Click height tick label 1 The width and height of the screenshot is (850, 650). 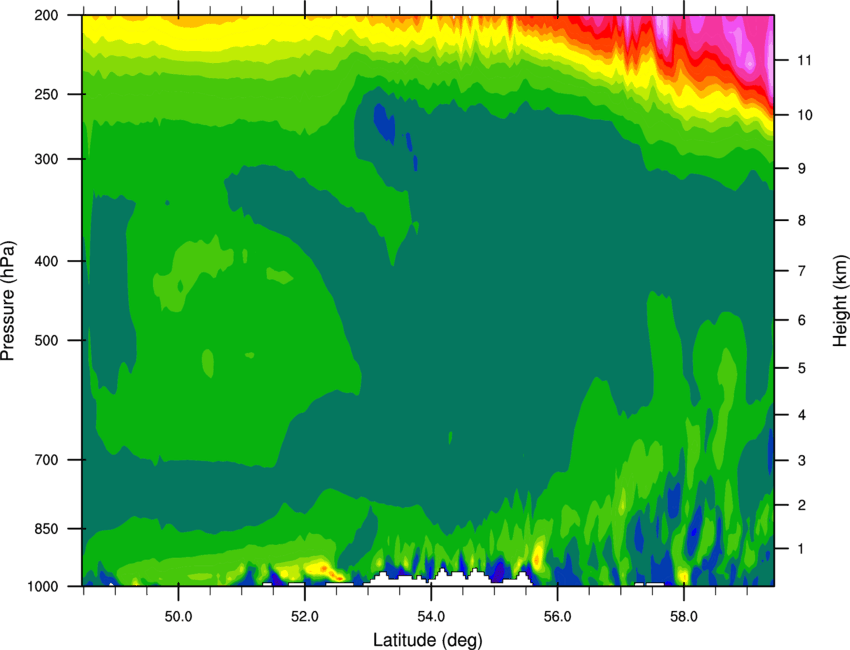(x=801, y=549)
